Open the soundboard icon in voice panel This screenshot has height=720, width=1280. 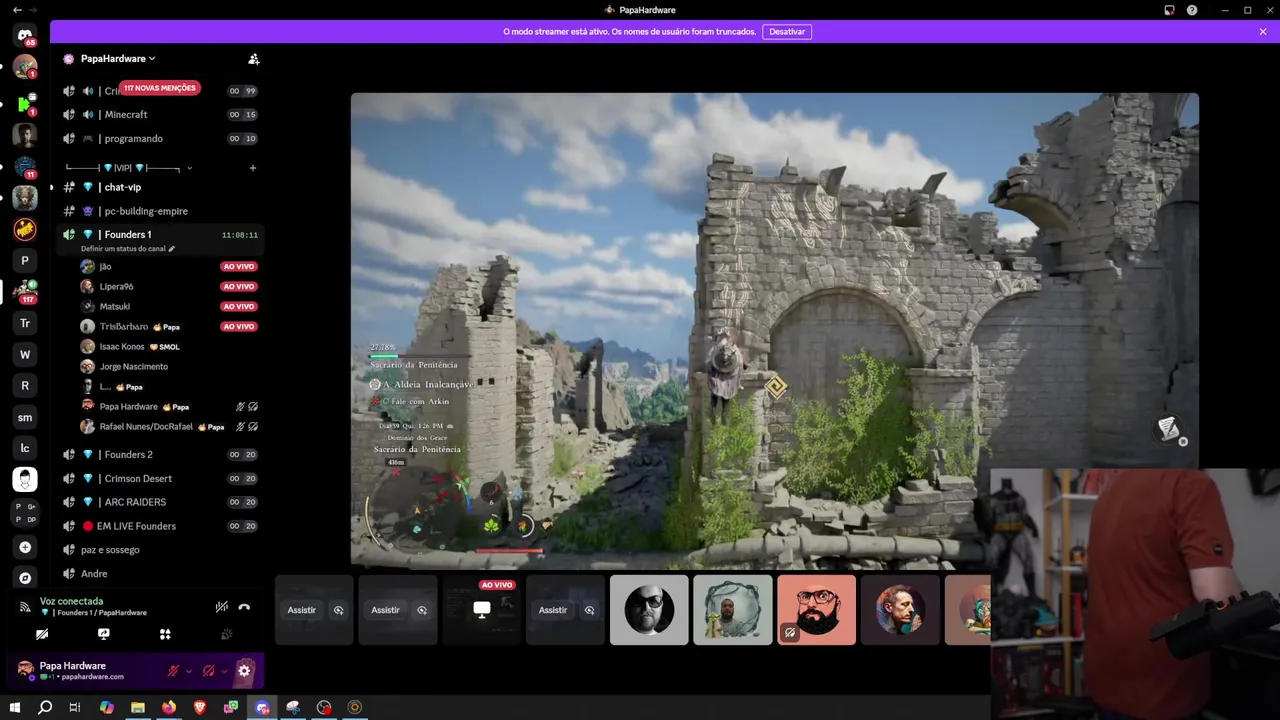226,634
